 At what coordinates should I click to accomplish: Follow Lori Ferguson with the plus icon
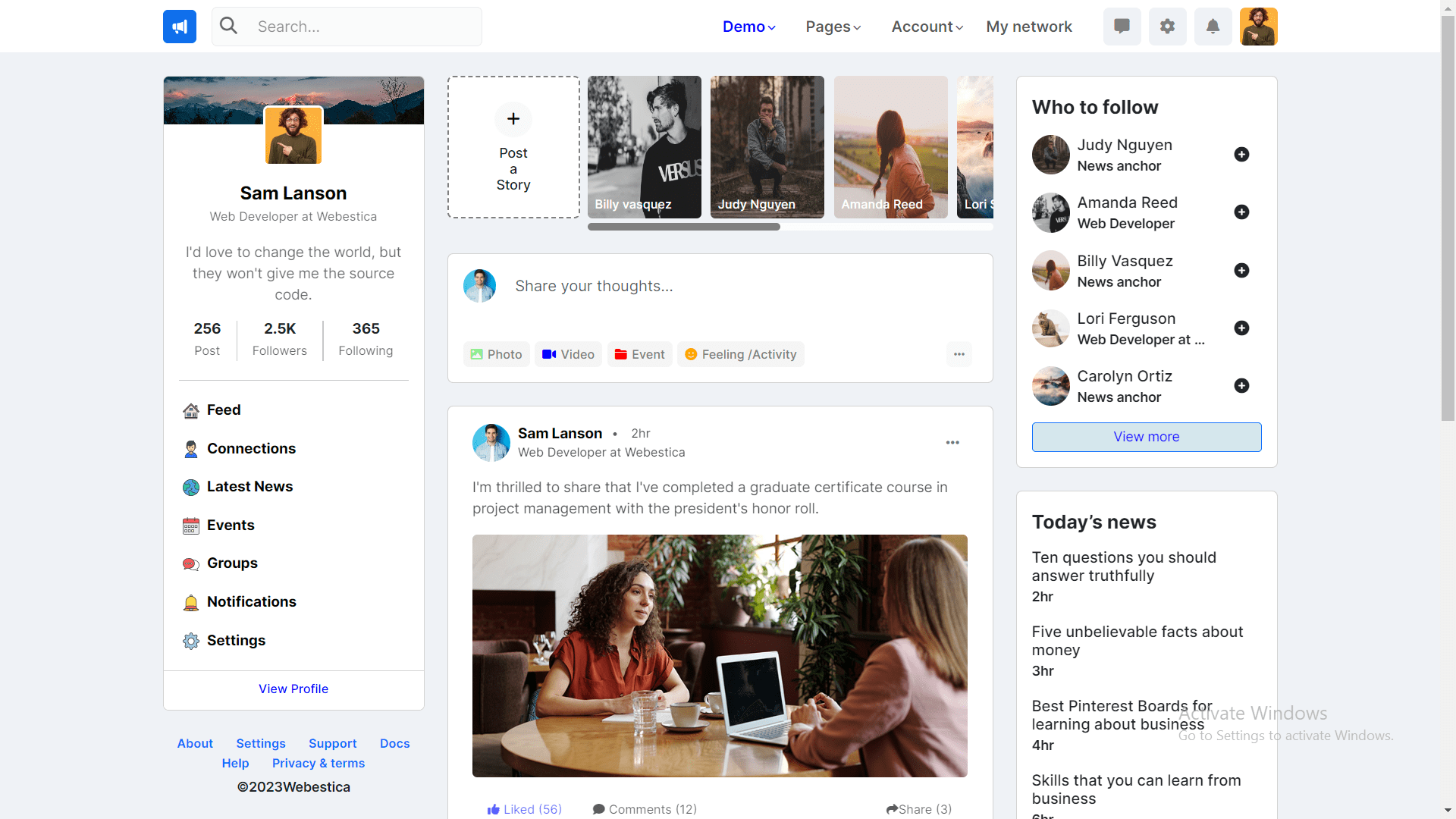1241,328
